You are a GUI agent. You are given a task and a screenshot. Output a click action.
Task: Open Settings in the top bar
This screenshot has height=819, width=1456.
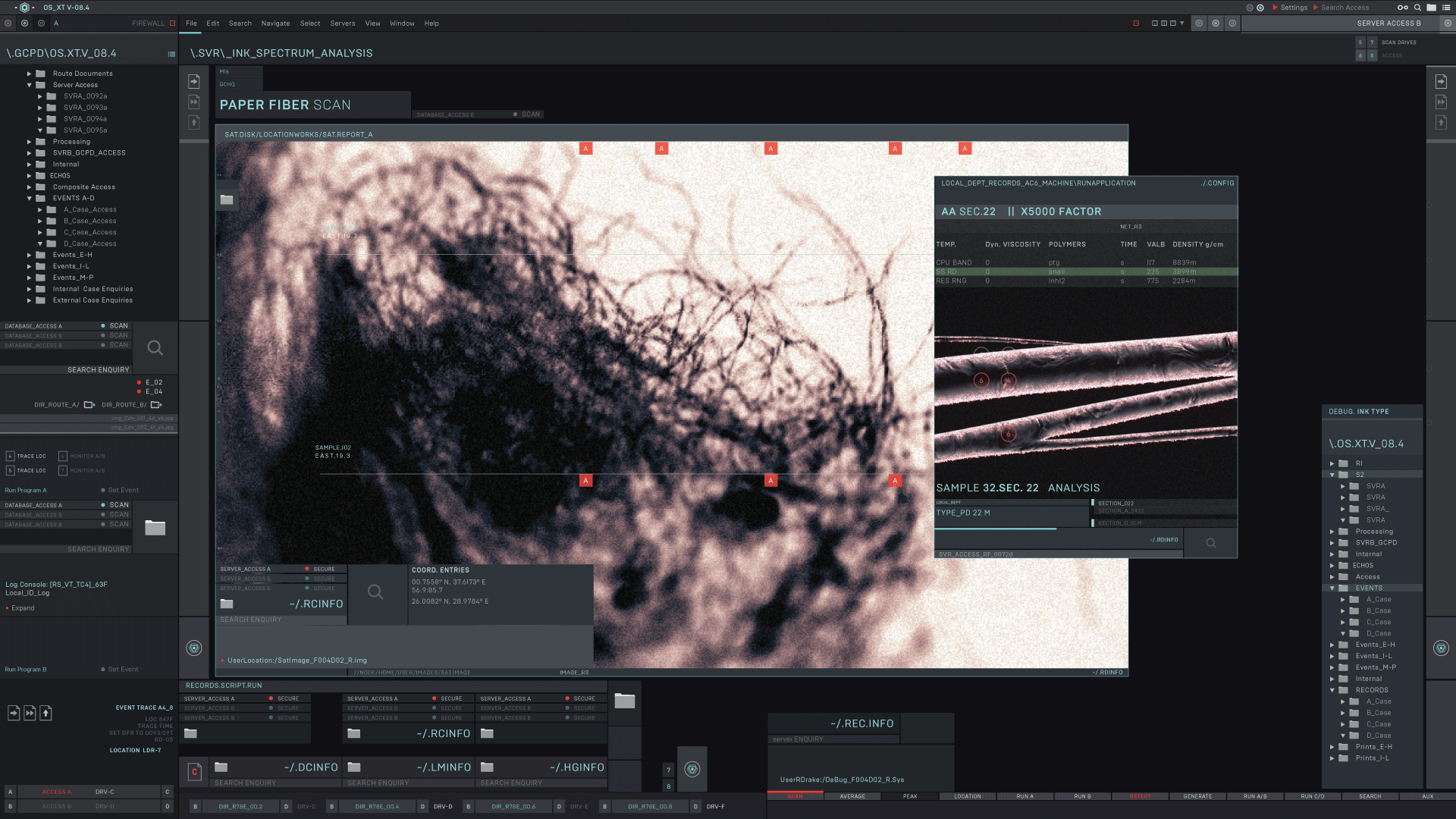(1294, 8)
